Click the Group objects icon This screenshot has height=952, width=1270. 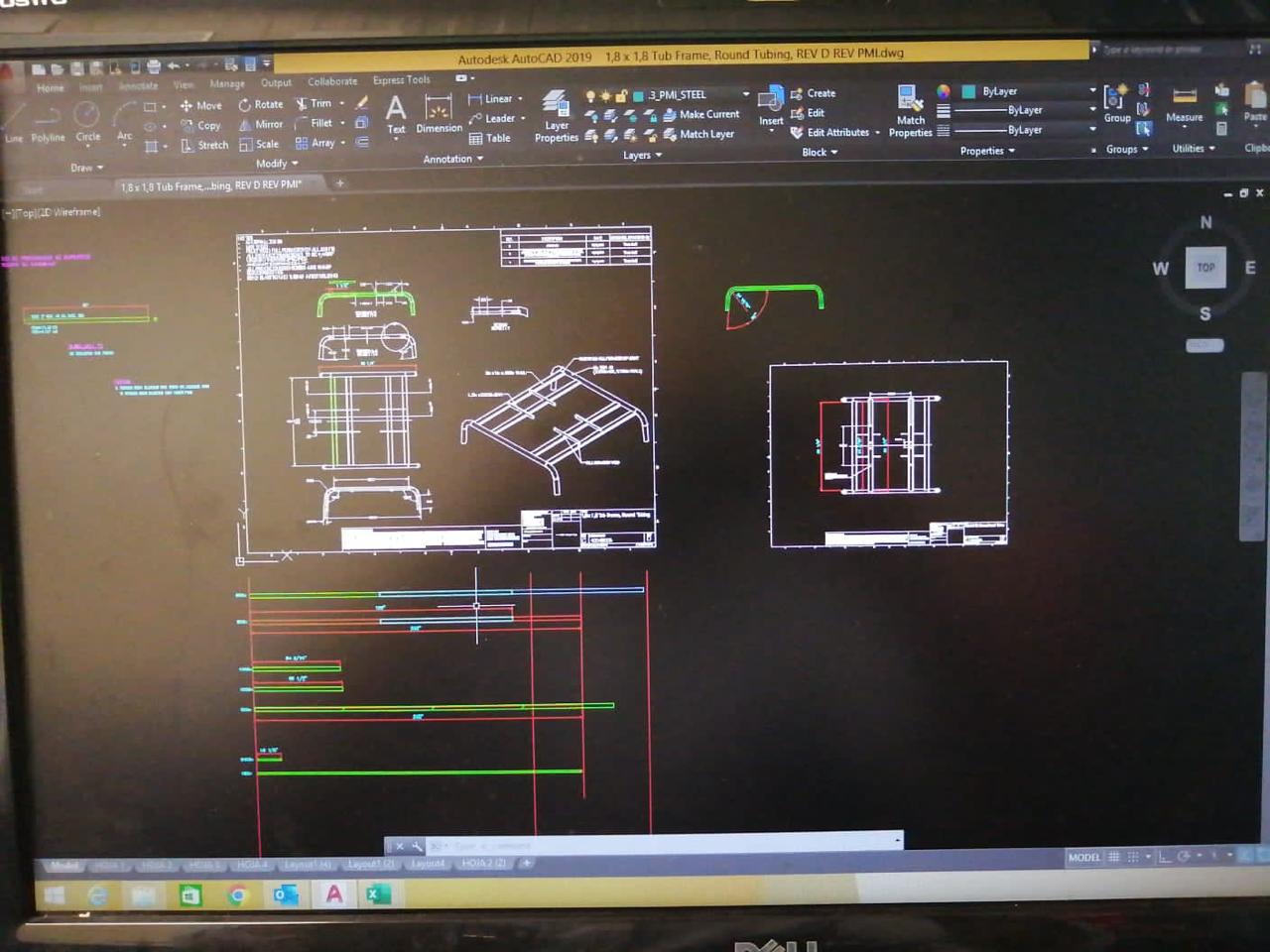1116,102
